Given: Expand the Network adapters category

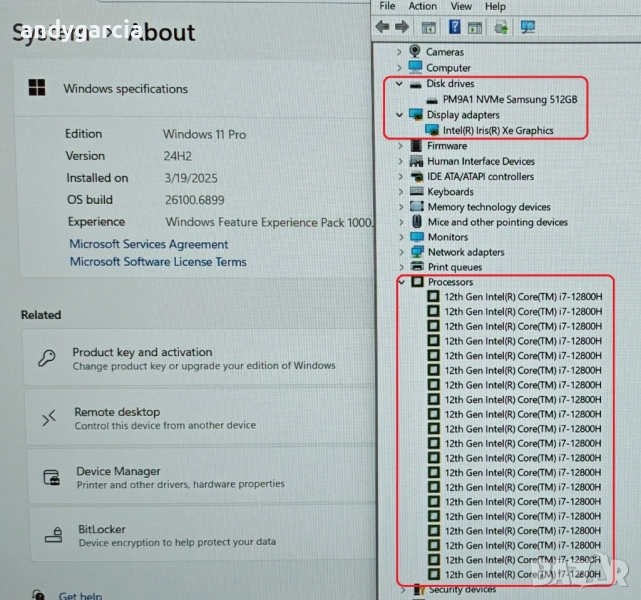Looking at the screenshot, I should tap(400, 252).
